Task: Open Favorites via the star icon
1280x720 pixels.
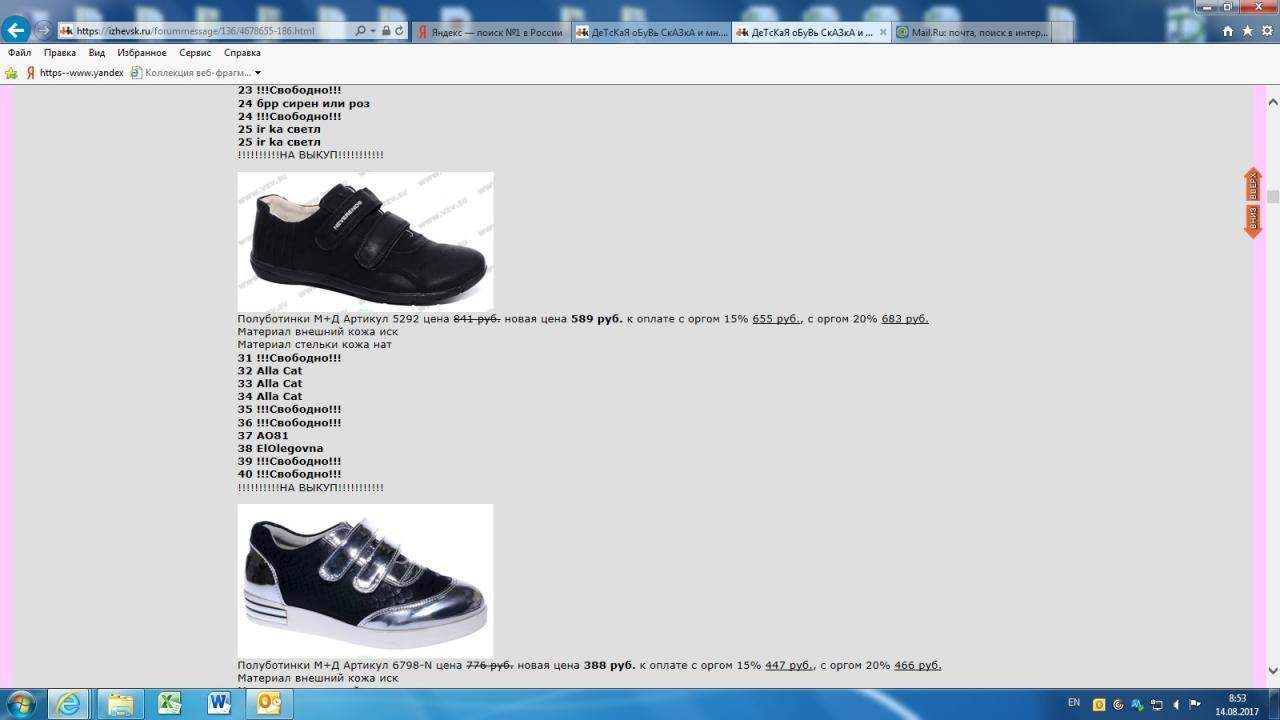Action: (x=1247, y=31)
